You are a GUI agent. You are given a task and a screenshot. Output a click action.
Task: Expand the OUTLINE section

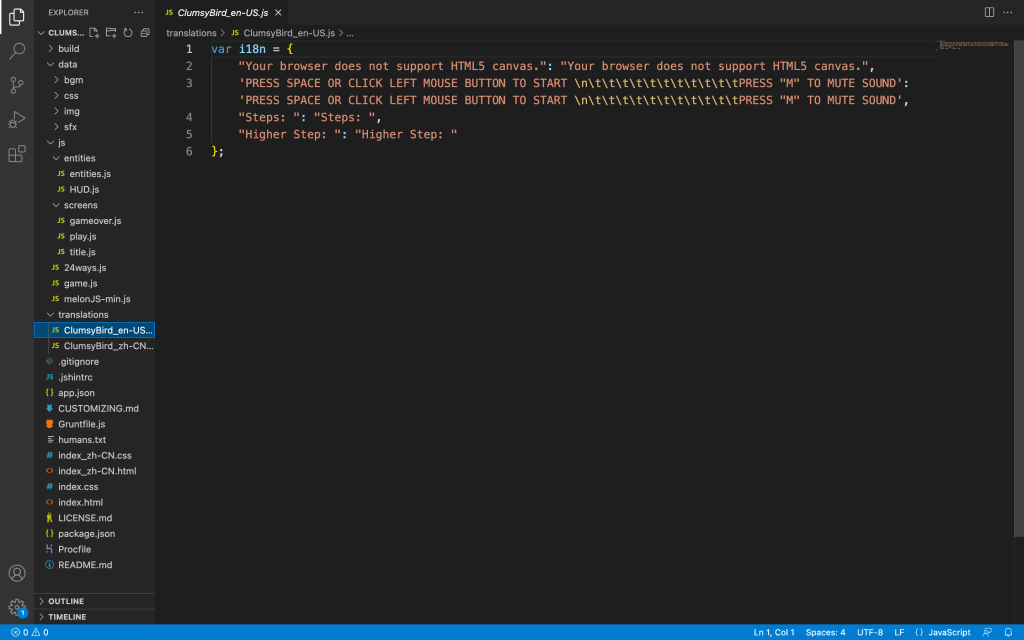coord(66,601)
